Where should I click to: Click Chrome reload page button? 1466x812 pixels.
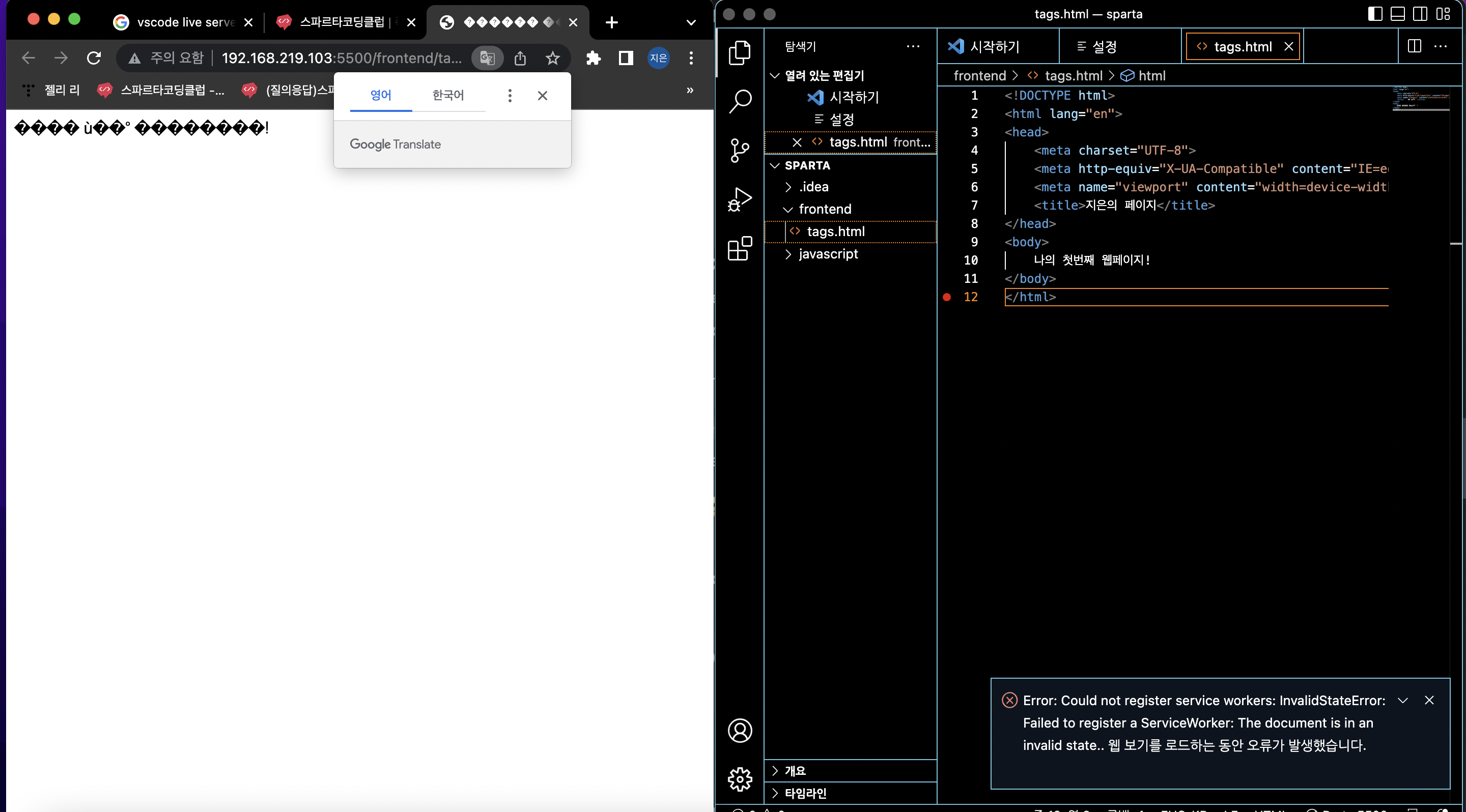point(94,57)
